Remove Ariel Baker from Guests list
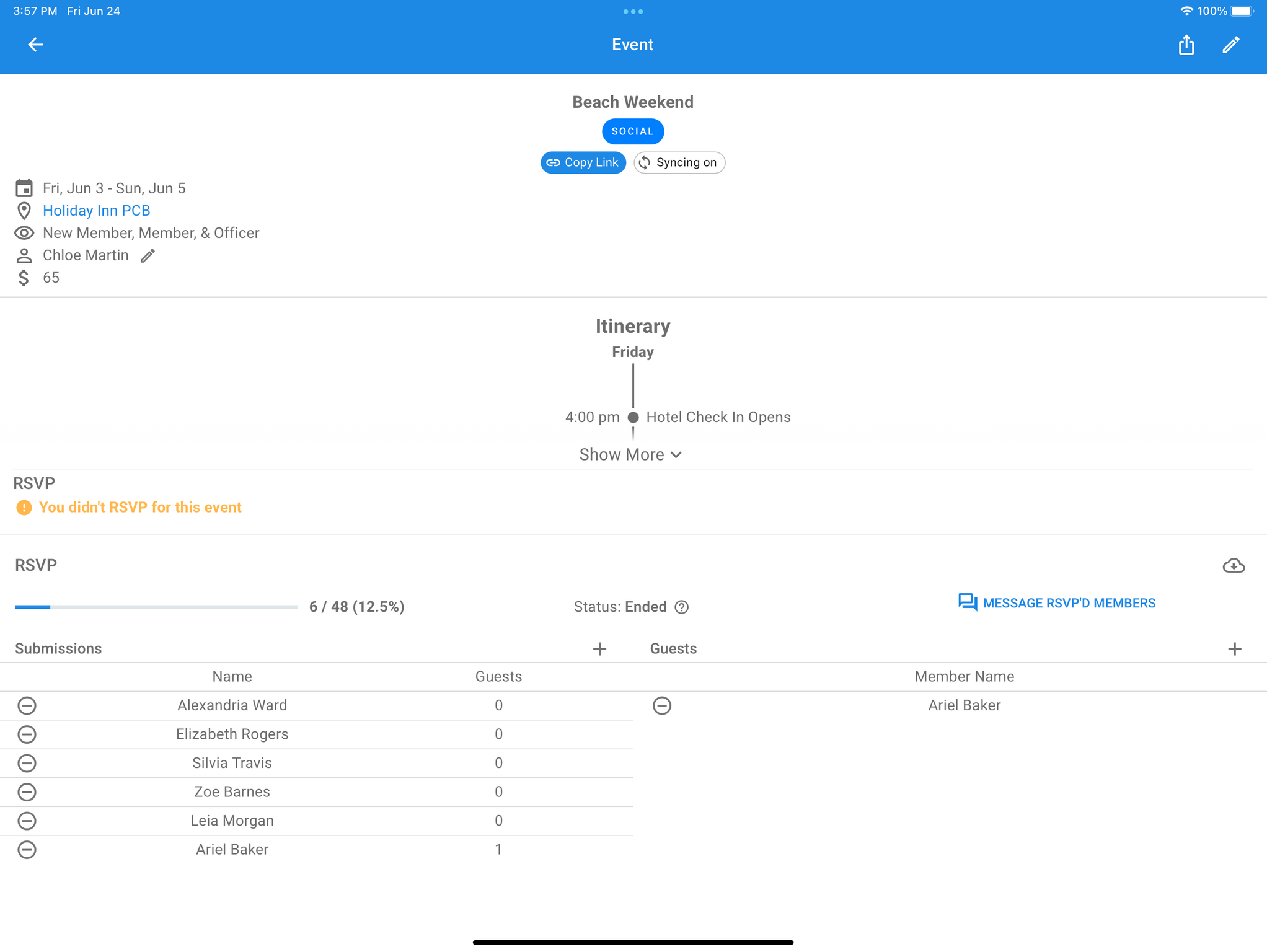This screenshot has height=952, width=1267. coord(661,705)
